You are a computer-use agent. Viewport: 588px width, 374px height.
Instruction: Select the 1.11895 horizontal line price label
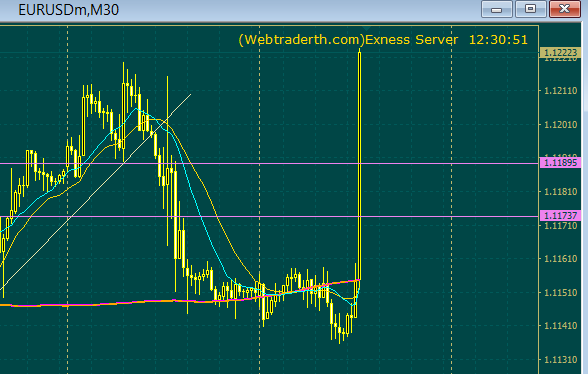[x=560, y=163]
